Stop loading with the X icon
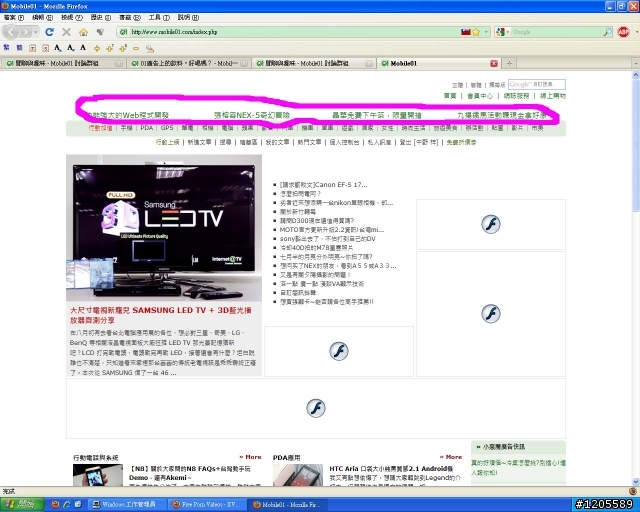The image size is (640, 512). 66,32
